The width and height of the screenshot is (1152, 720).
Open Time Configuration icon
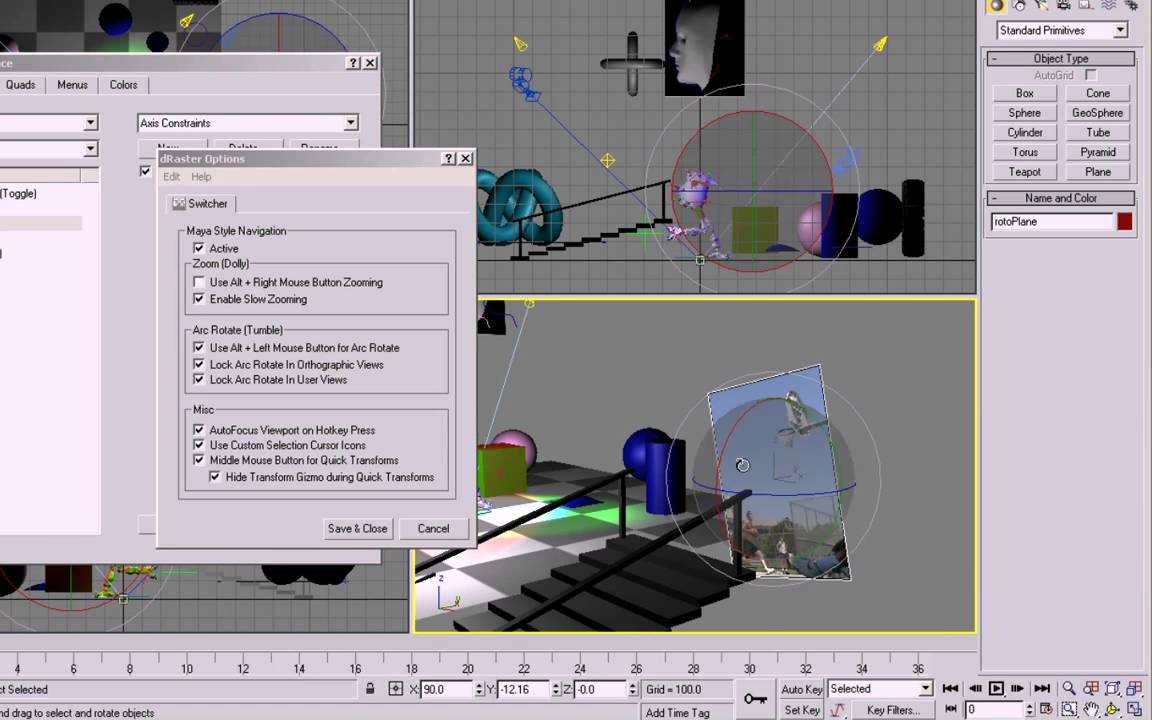click(1045, 710)
